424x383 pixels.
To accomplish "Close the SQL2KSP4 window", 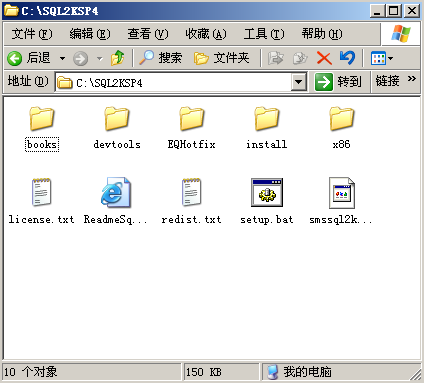I will pos(412,11).
